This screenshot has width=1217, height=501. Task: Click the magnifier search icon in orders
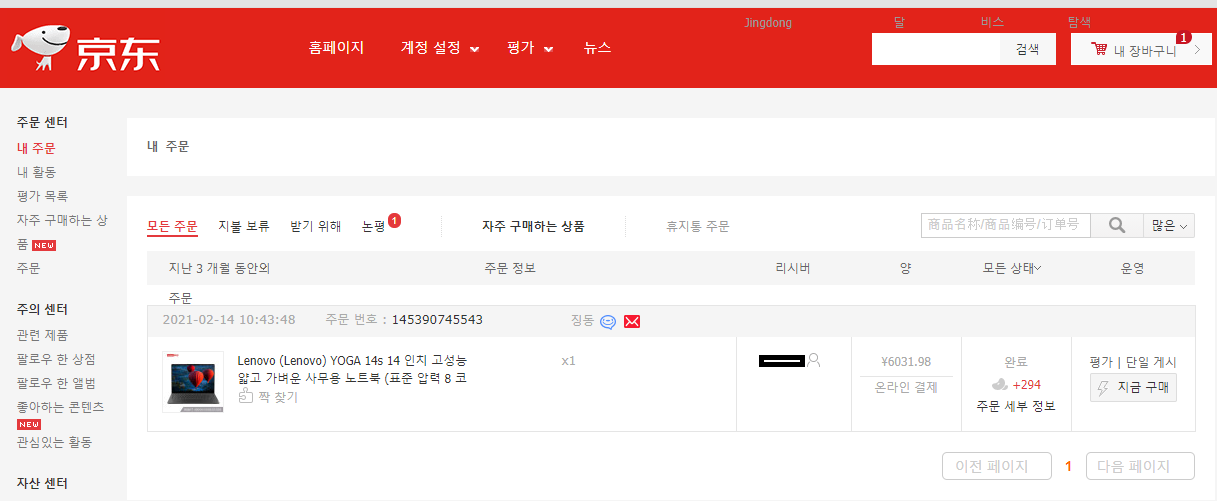[1117, 226]
